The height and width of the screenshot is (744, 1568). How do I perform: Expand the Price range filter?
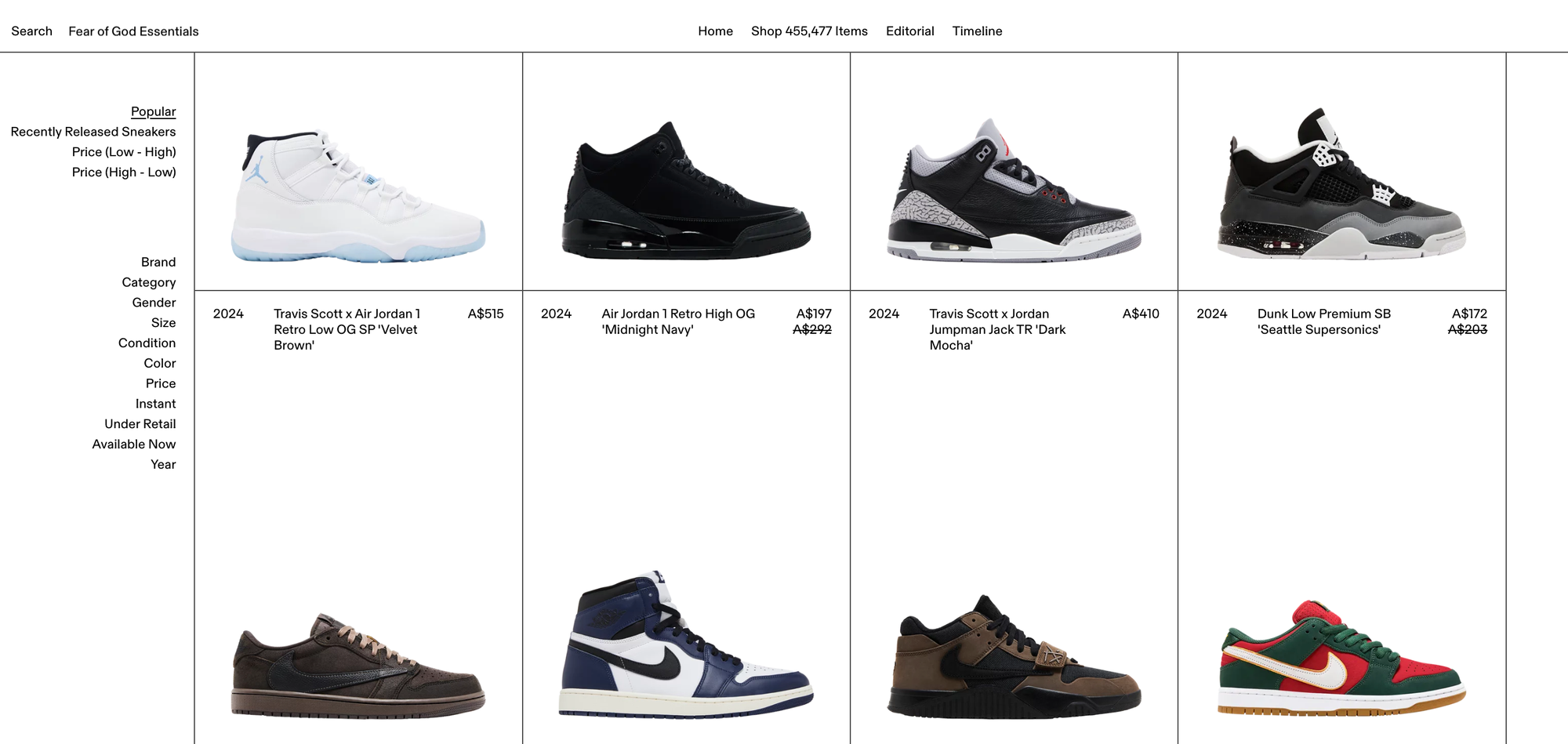(x=160, y=383)
